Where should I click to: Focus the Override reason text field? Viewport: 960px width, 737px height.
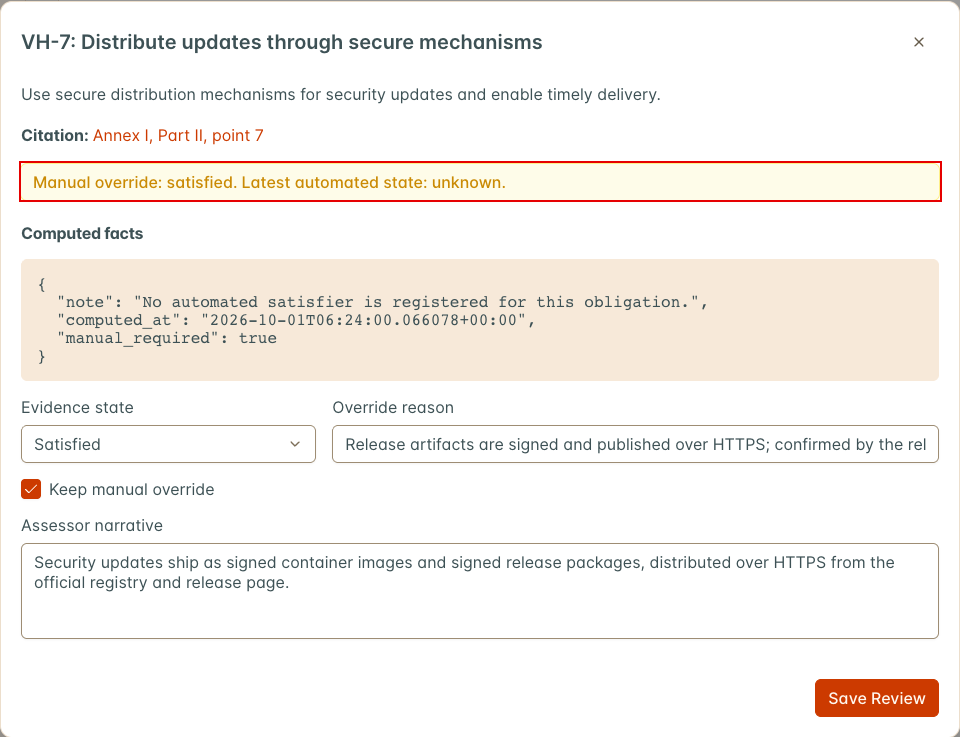coord(635,444)
